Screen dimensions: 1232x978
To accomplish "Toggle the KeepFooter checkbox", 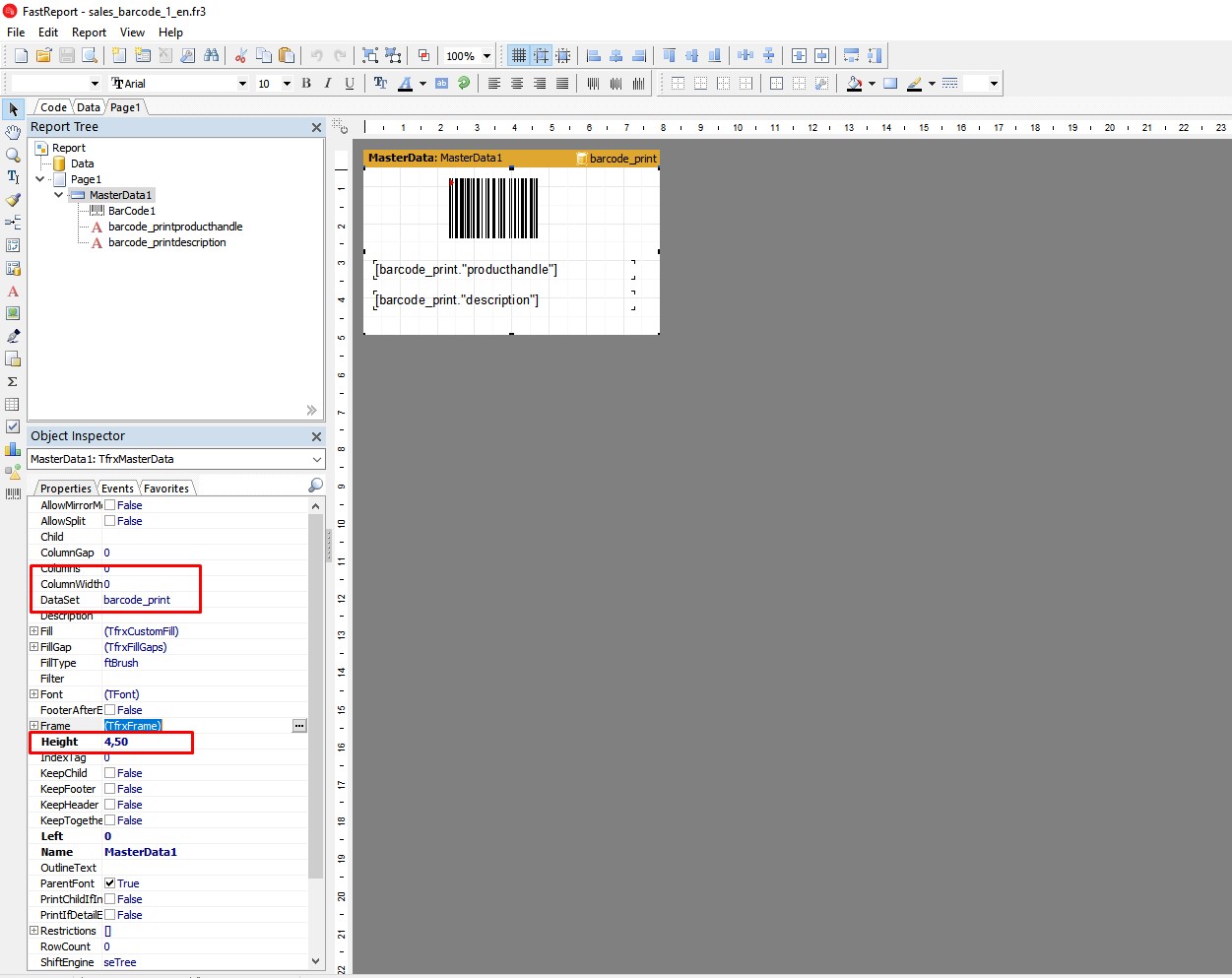I will point(110,789).
